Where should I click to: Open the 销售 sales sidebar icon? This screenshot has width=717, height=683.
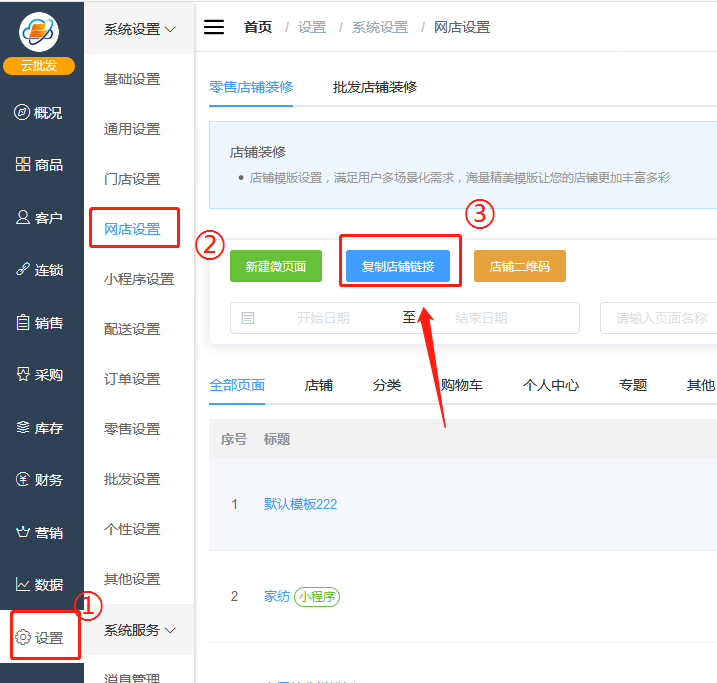point(22,322)
